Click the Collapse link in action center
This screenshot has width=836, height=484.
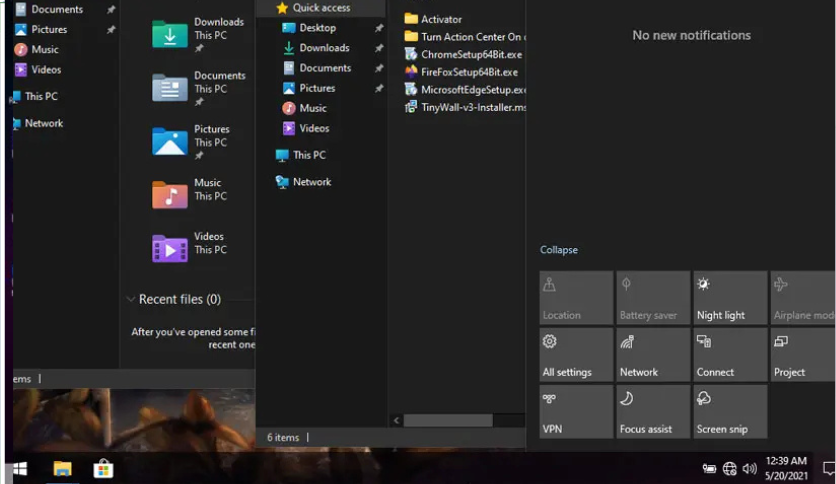pyautogui.click(x=559, y=249)
